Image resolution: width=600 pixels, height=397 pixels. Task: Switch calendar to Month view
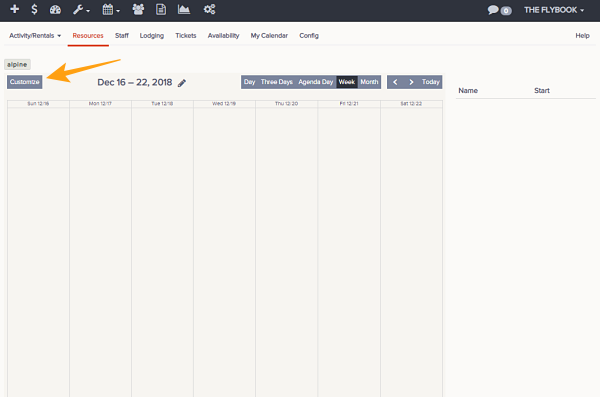coord(369,82)
